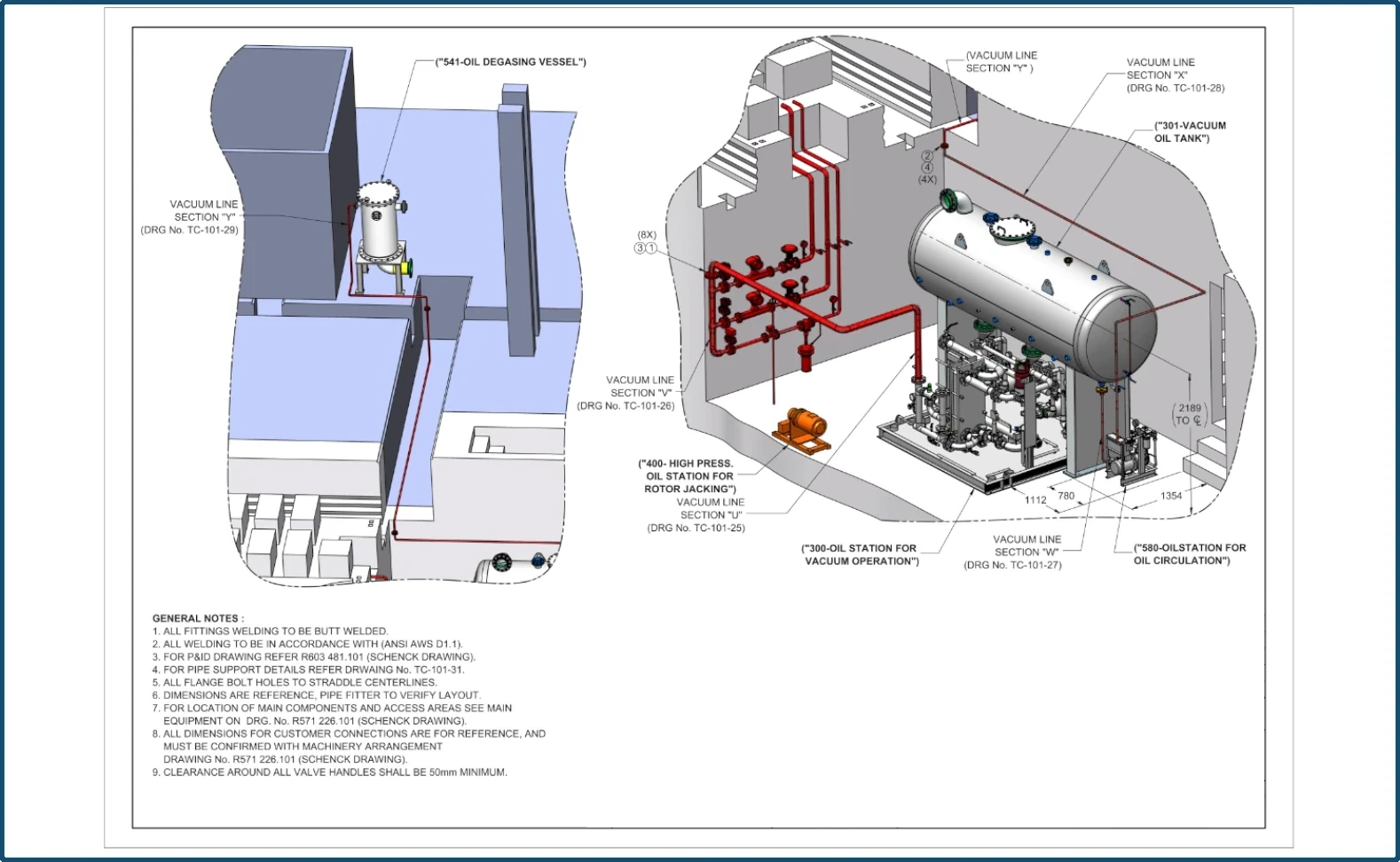
Task: Click the "541-OIL DEGASING VESSEL" label
Action: [x=510, y=62]
